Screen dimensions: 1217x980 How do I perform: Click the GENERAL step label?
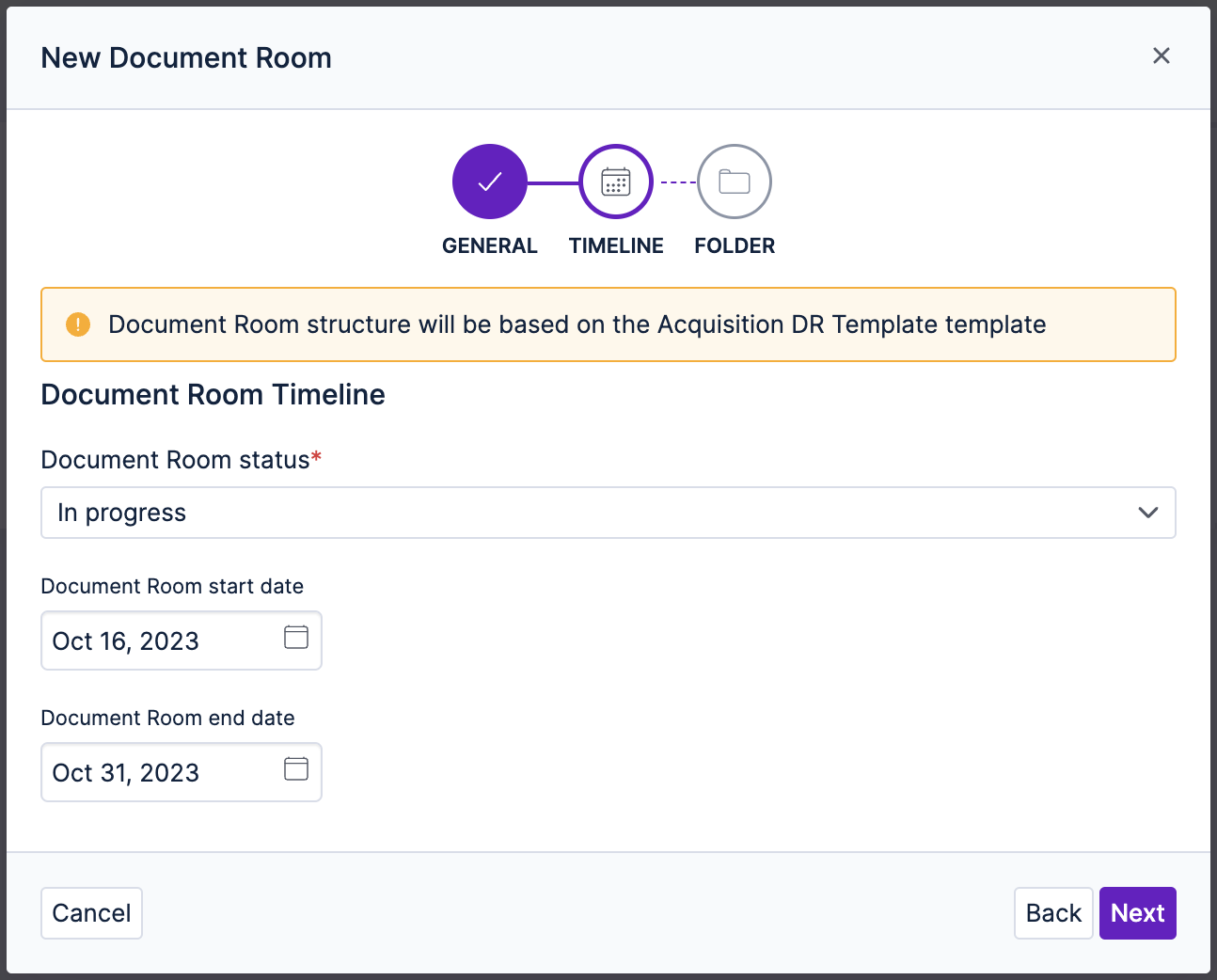(x=489, y=245)
